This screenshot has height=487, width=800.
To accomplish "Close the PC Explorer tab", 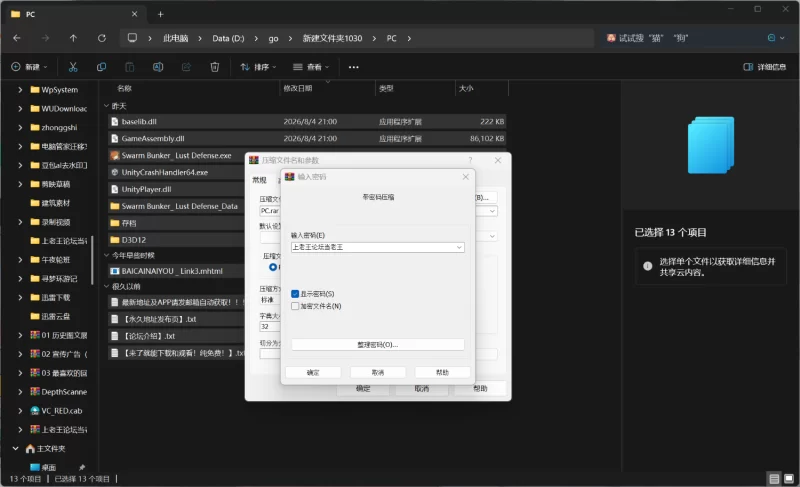I will coord(135,14).
